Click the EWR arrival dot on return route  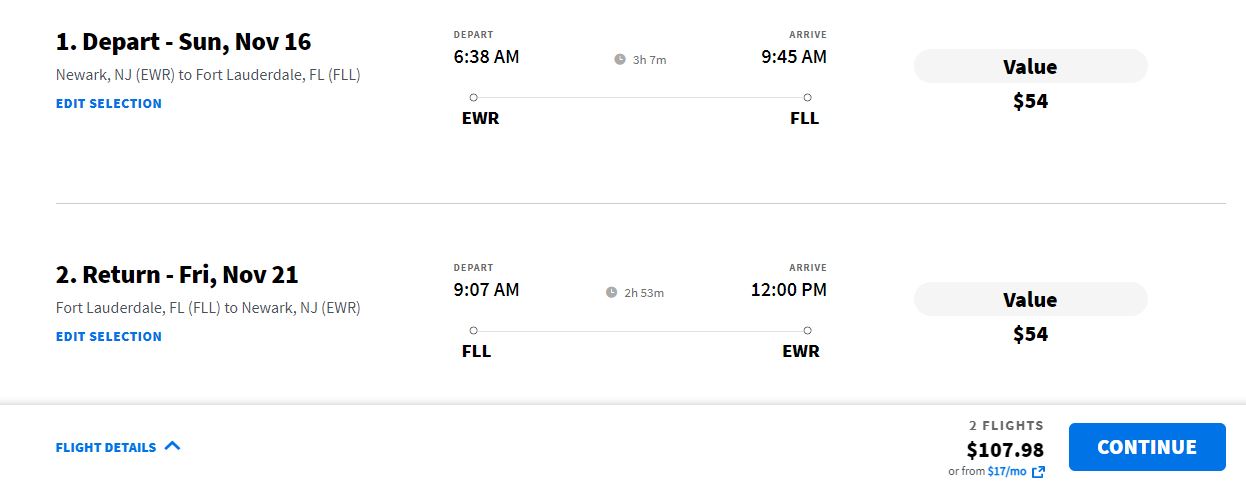click(x=807, y=330)
